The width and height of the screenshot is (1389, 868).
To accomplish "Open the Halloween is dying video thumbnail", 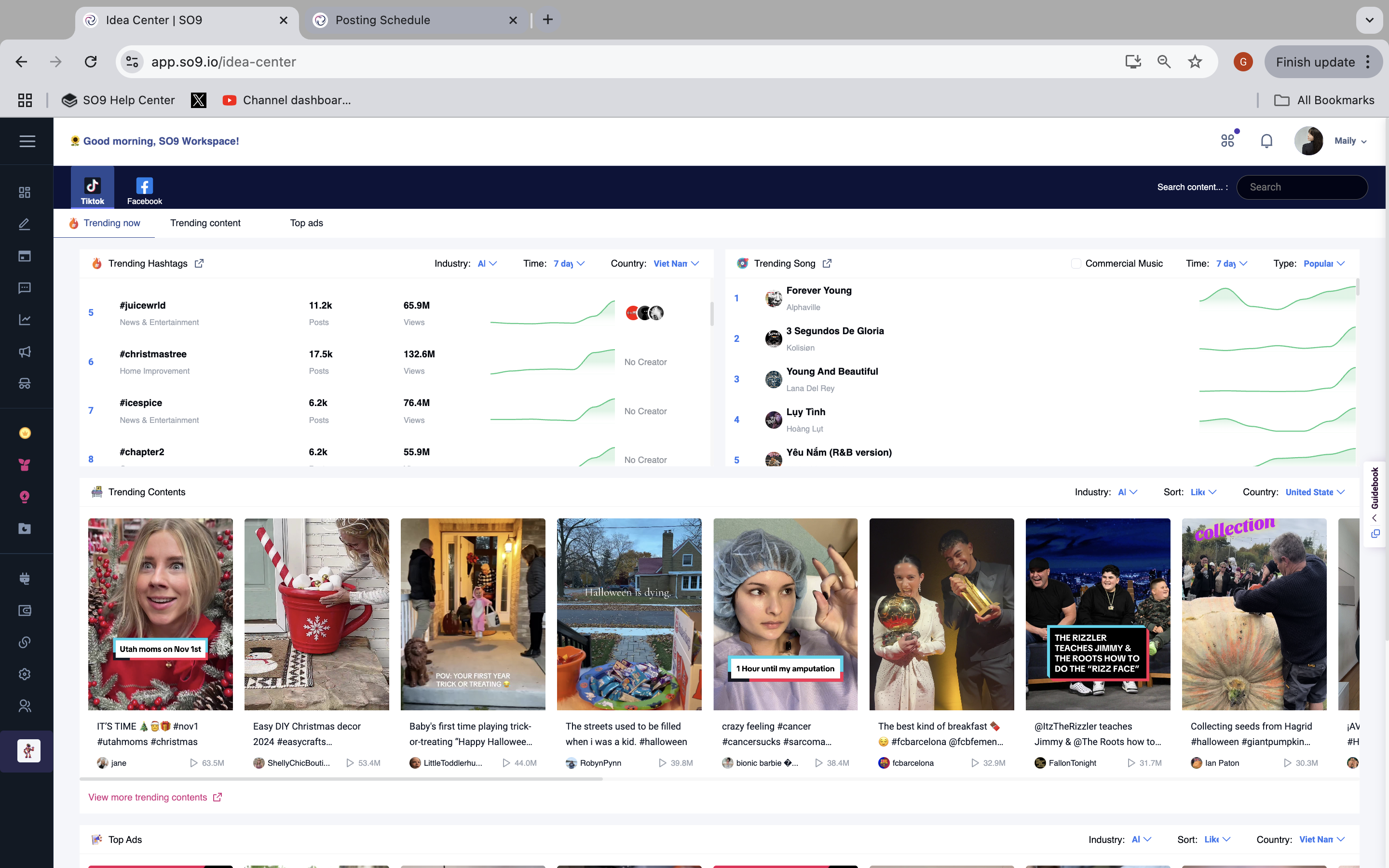I will [x=629, y=614].
